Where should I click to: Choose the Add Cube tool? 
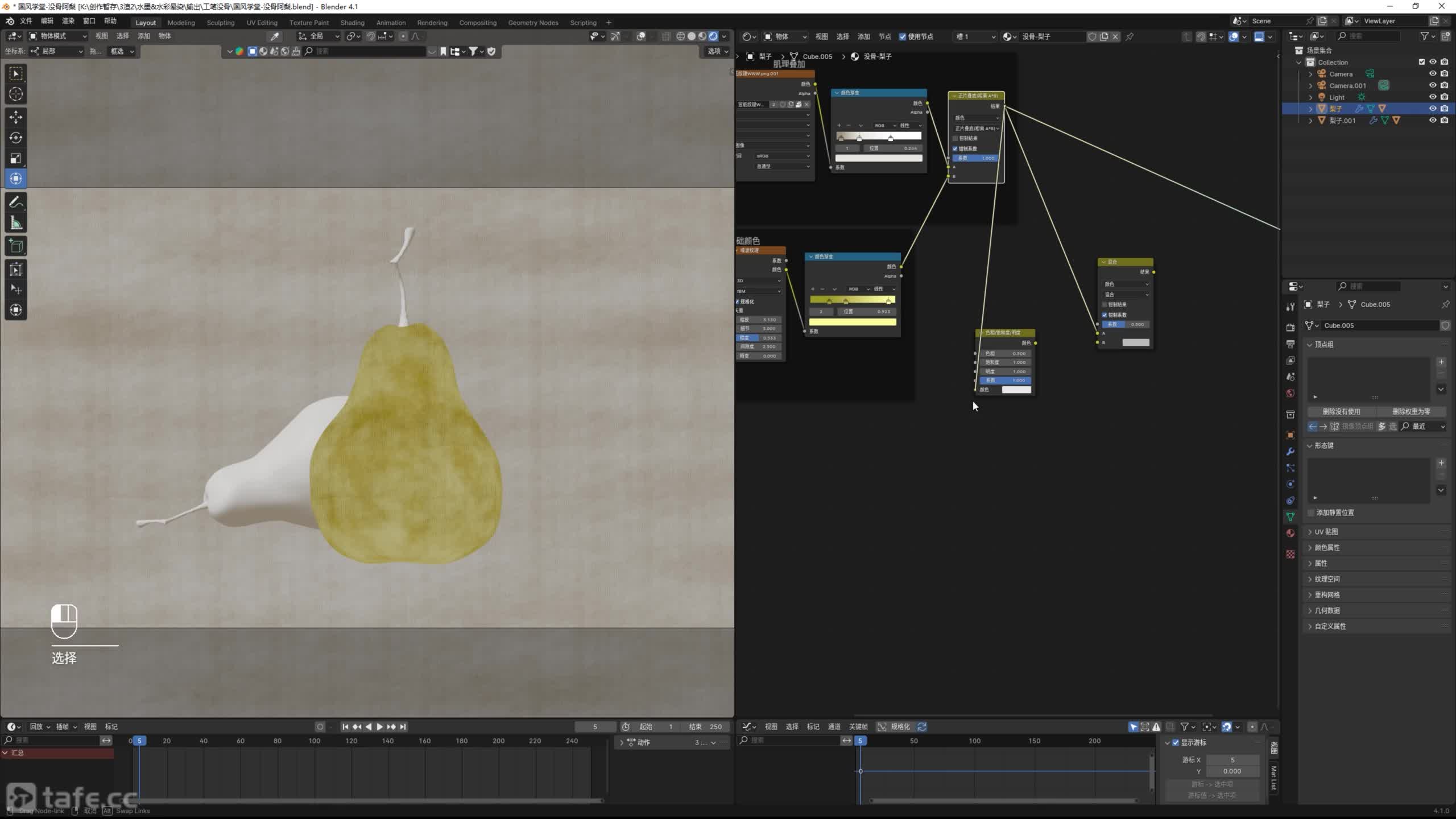[16, 246]
